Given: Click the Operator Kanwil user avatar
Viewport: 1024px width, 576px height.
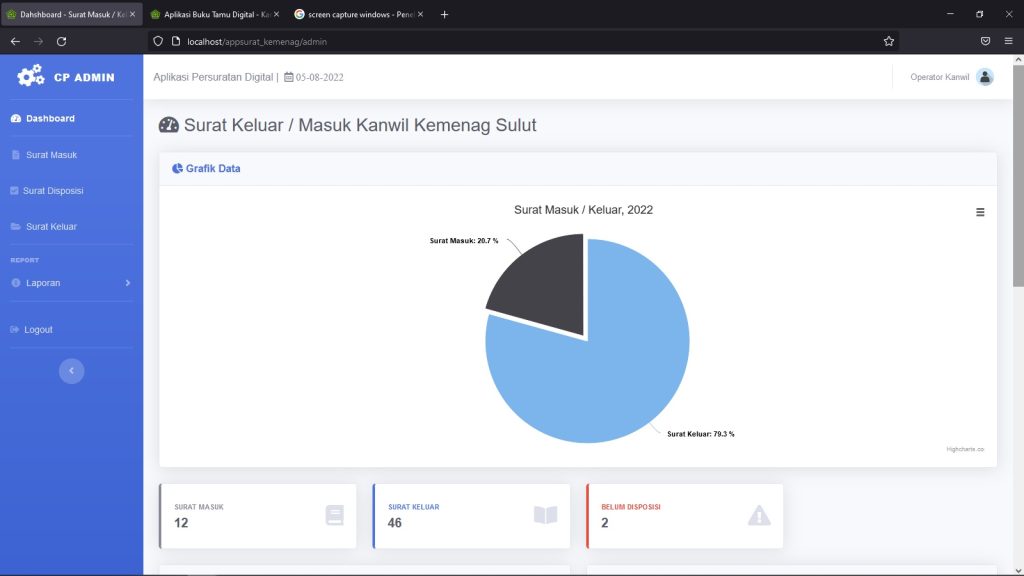Looking at the screenshot, I should pyautogui.click(x=985, y=77).
